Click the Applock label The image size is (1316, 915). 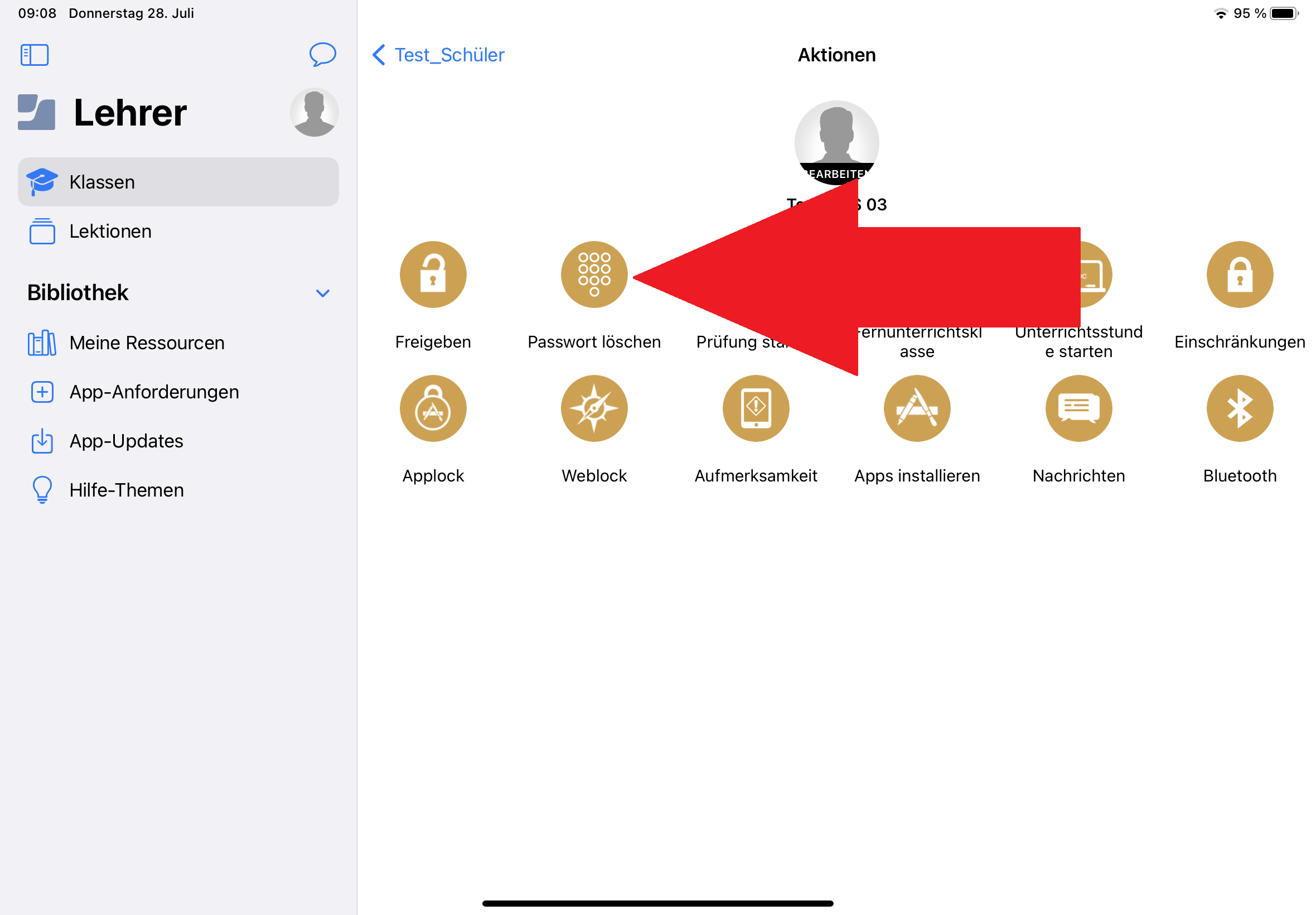coord(433,476)
